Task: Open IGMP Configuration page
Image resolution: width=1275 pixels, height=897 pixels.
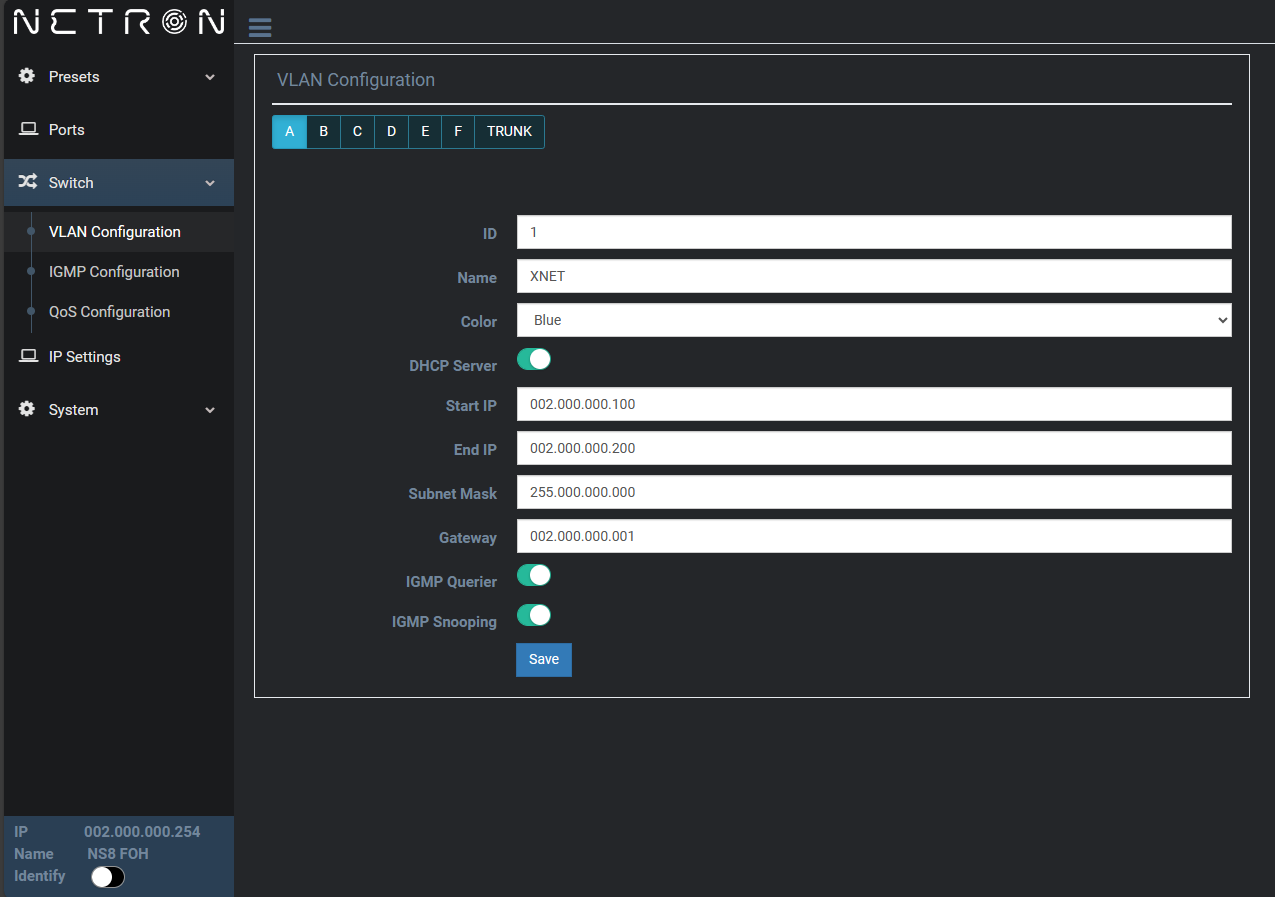Action: coord(114,272)
